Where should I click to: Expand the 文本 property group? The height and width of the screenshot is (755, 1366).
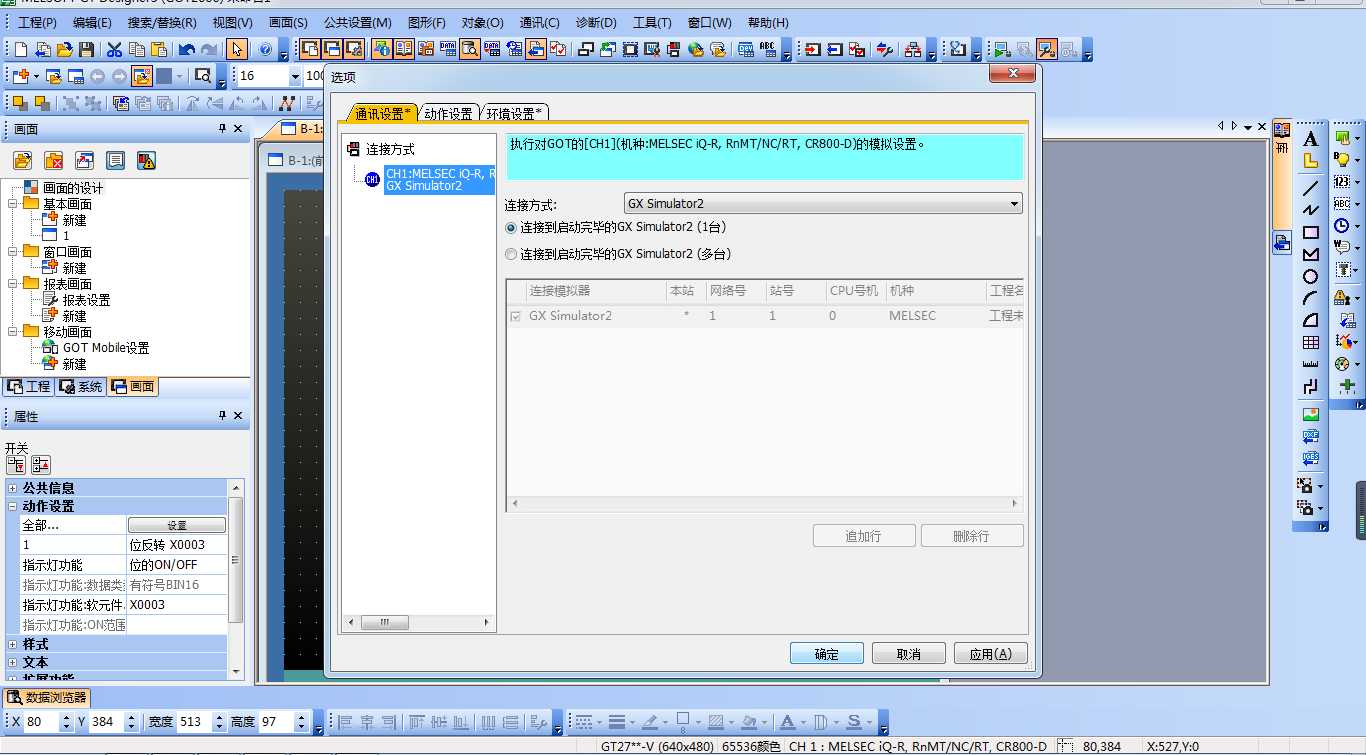pyautogui.click(x=13, y=662)
